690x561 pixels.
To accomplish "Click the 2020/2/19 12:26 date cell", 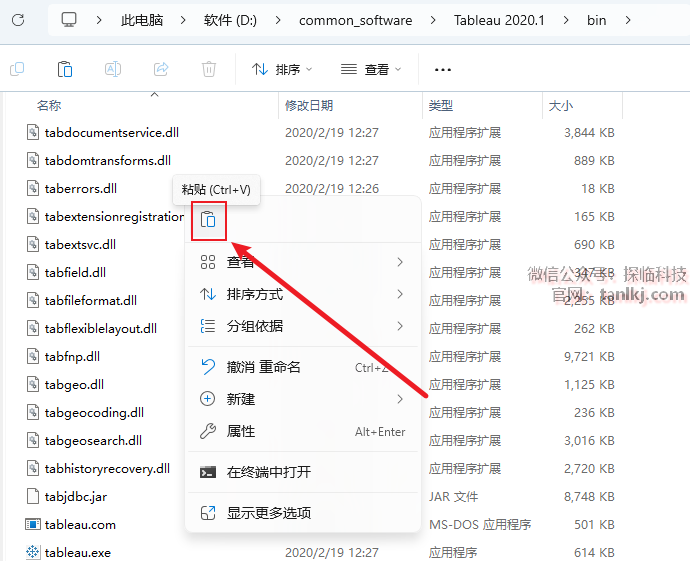I will (332, 188).
